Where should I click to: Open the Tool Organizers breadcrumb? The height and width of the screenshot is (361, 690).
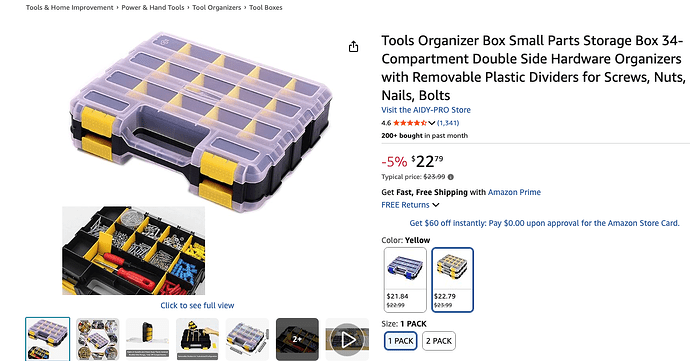pyautogui.click(x=217, y=7)
